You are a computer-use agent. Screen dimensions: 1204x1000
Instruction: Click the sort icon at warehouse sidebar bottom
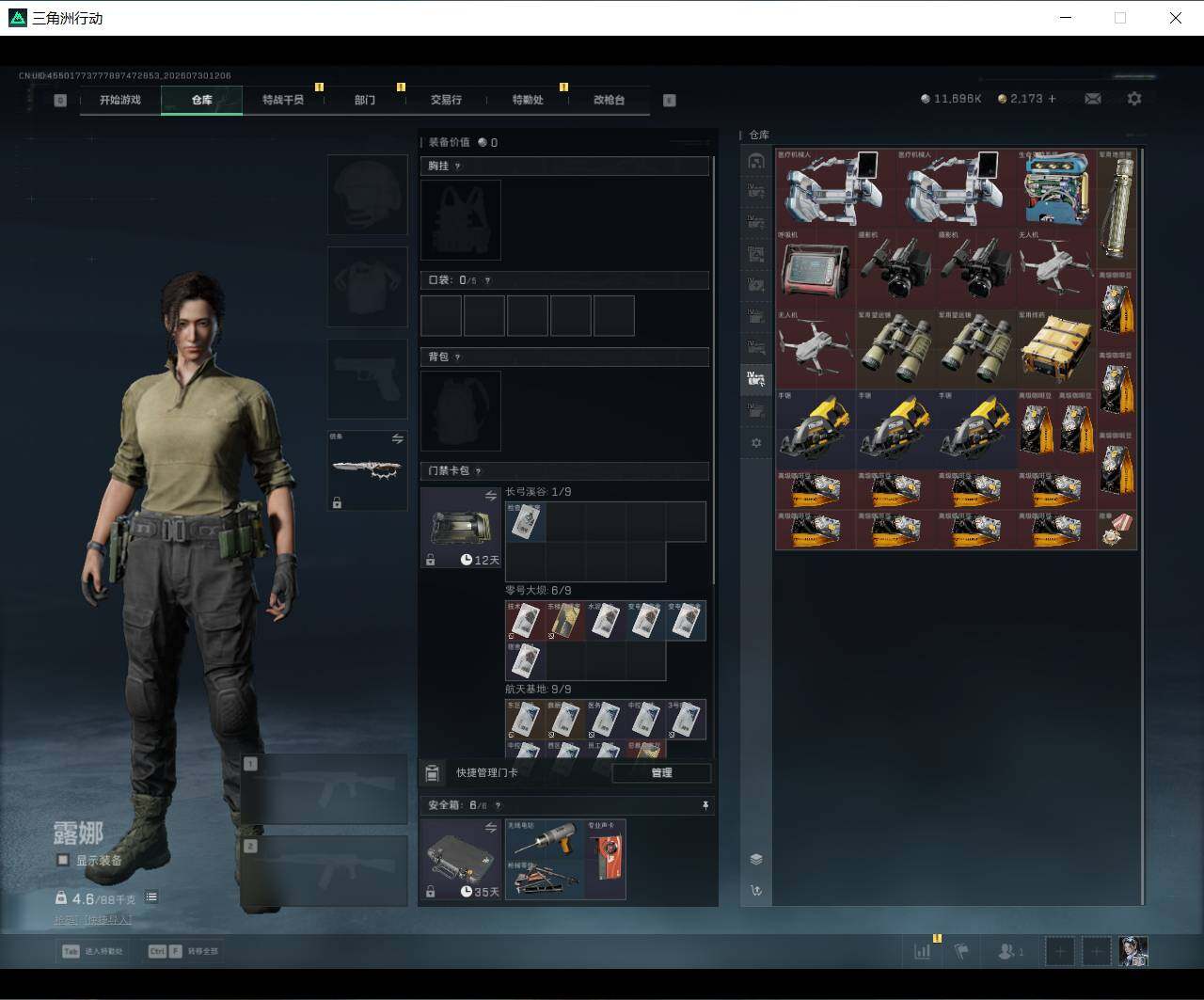(x=755, y=890)
